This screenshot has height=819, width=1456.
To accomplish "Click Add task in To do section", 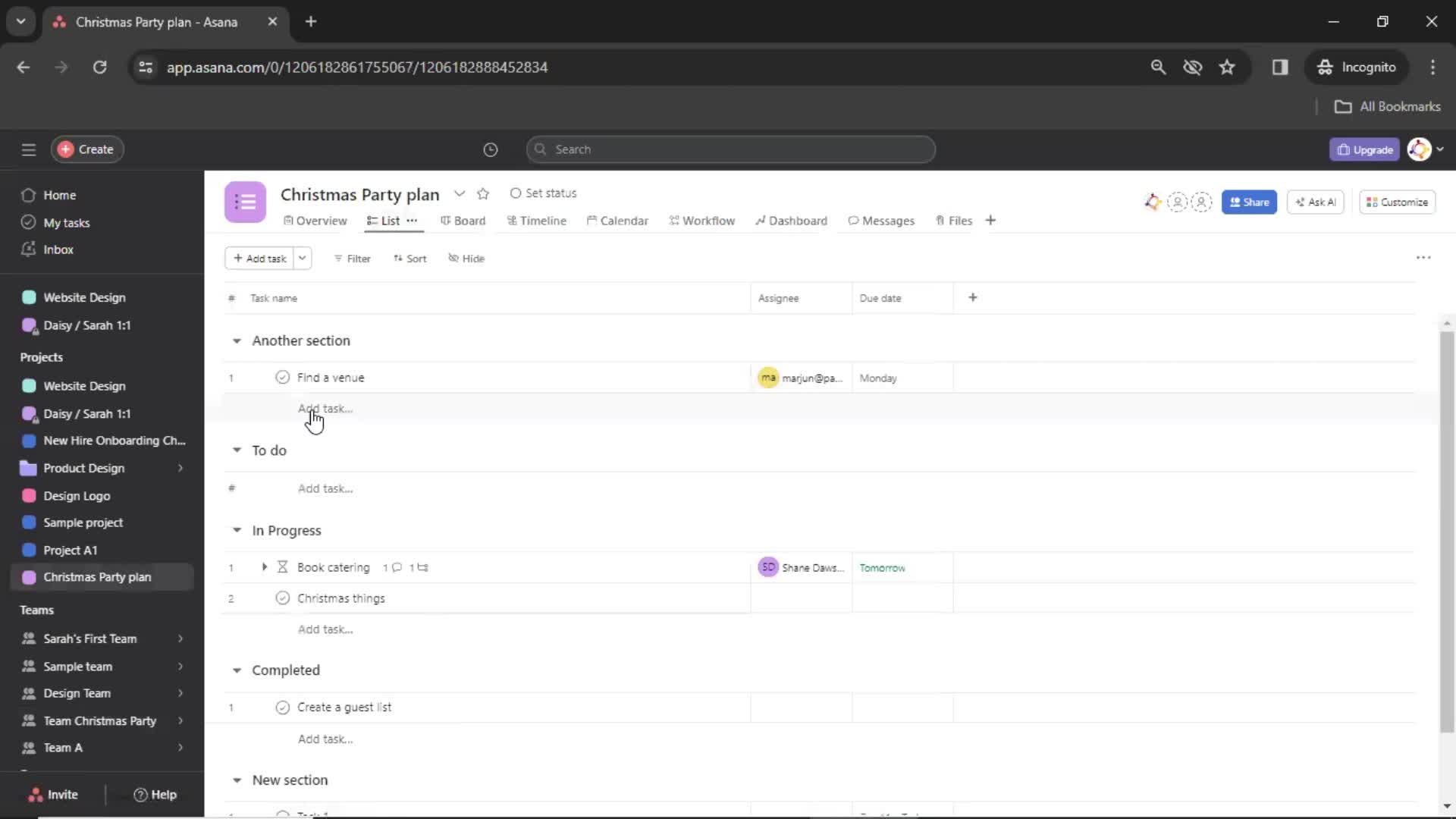I will tap(325, 488).
